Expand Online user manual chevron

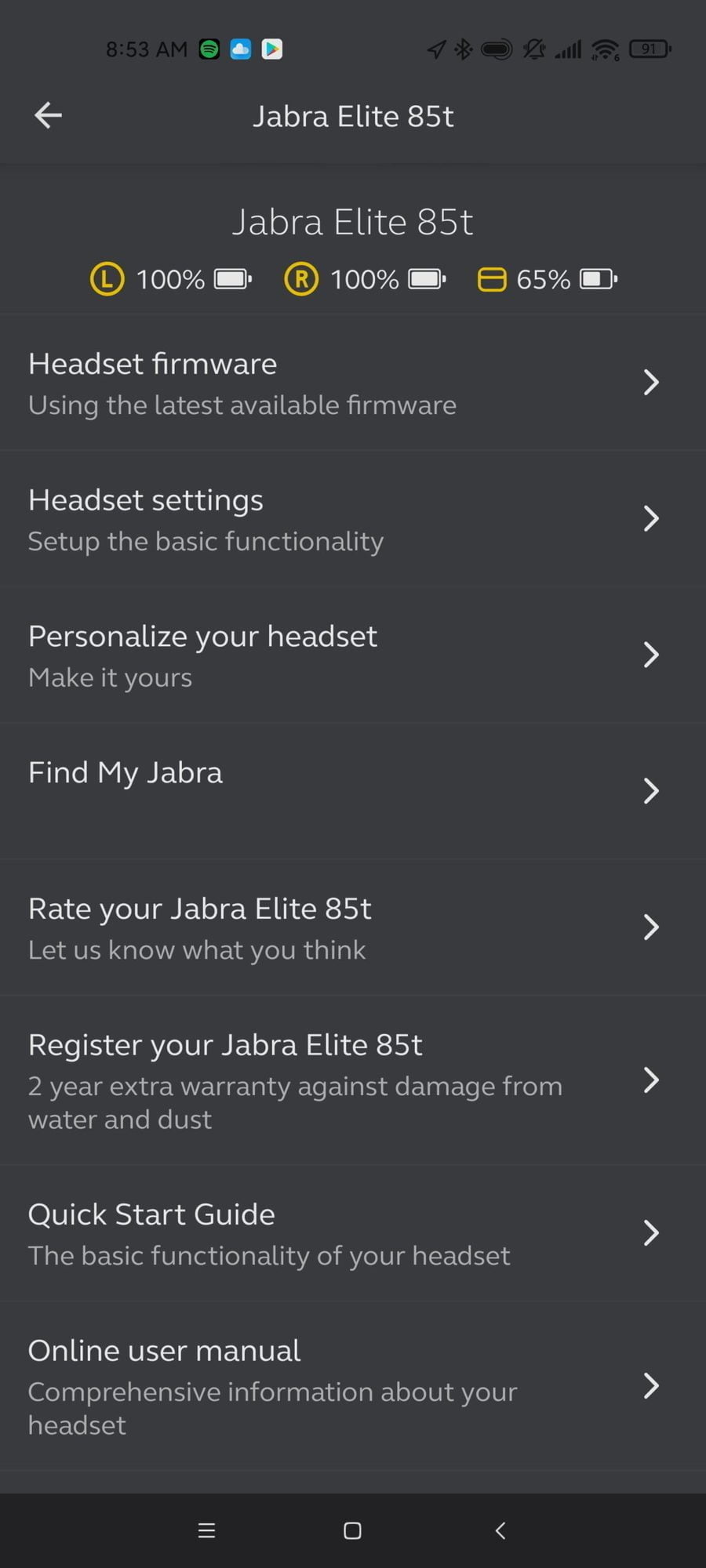pyautogui.click(x=650, y=1385)
